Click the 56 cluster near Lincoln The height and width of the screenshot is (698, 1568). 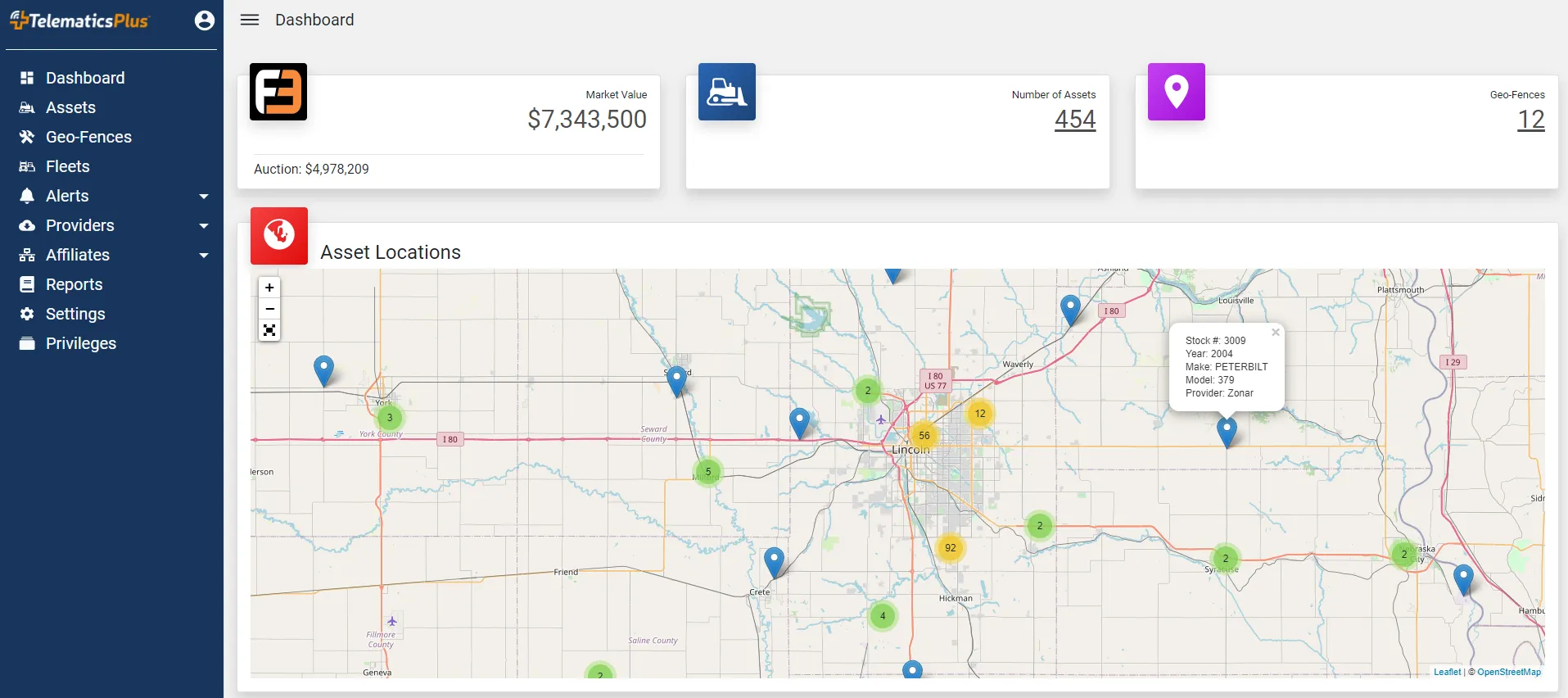coord(924,436)
